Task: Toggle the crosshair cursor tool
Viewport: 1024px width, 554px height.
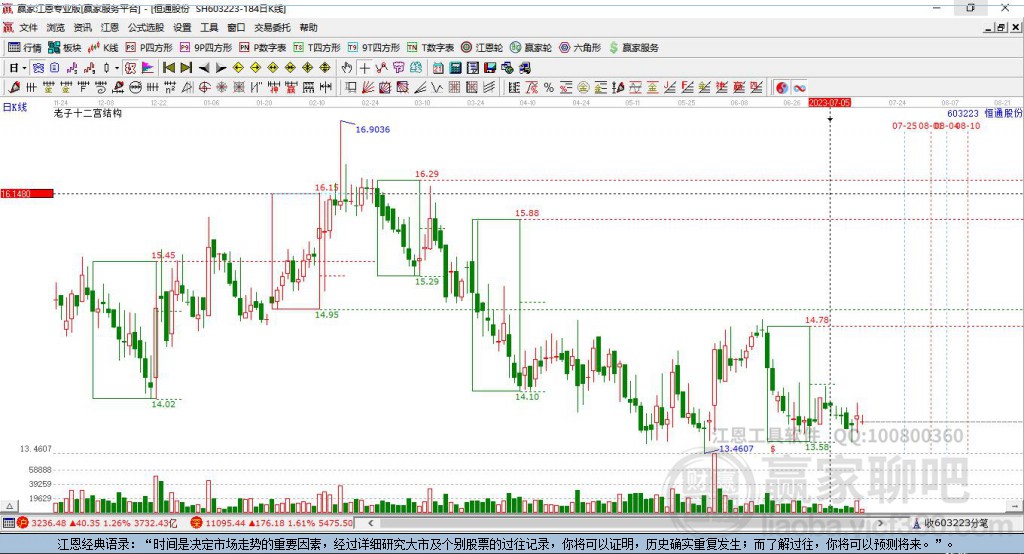Action: 364,68
